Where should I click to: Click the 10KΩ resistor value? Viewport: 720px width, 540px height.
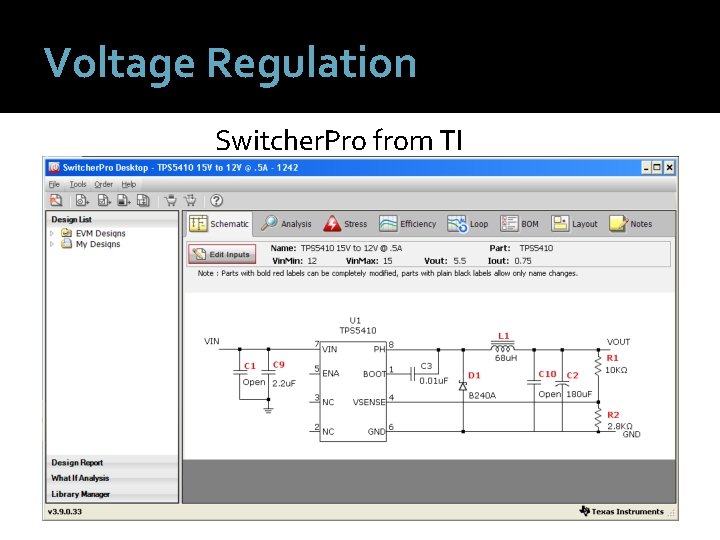point(616,370)
